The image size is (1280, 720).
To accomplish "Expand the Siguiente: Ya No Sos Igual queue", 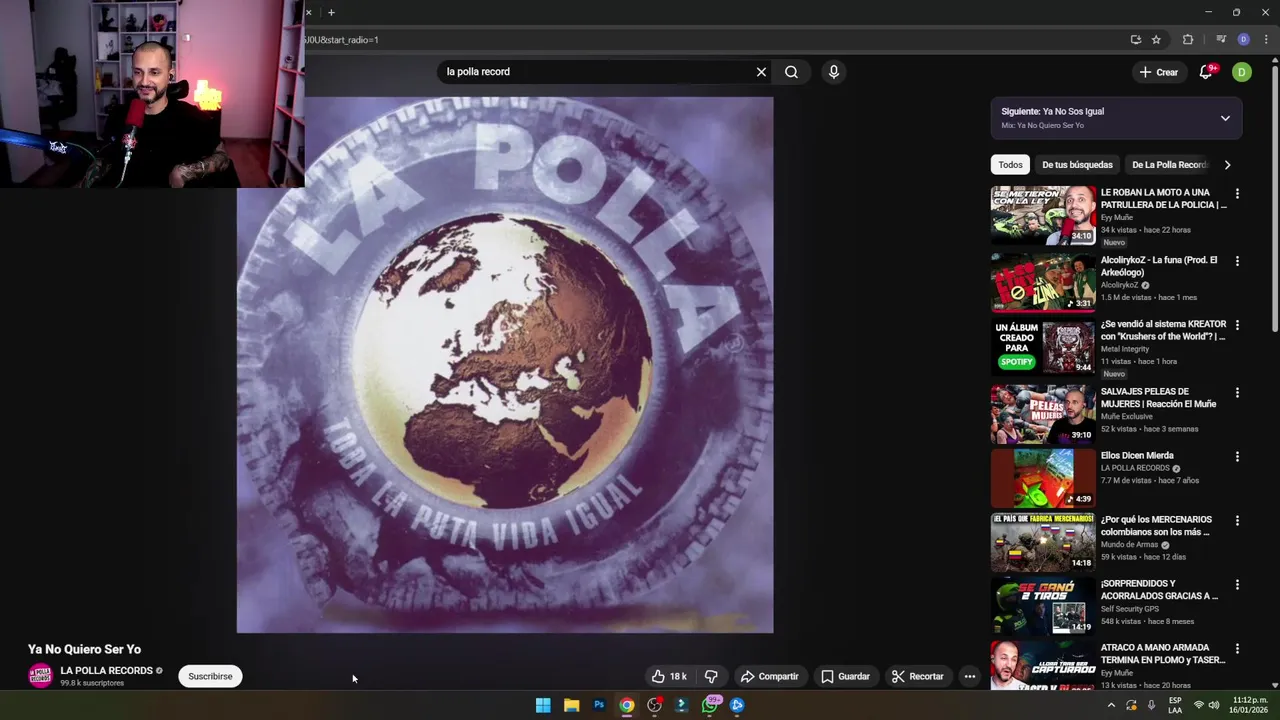I will click(1225, 118).
